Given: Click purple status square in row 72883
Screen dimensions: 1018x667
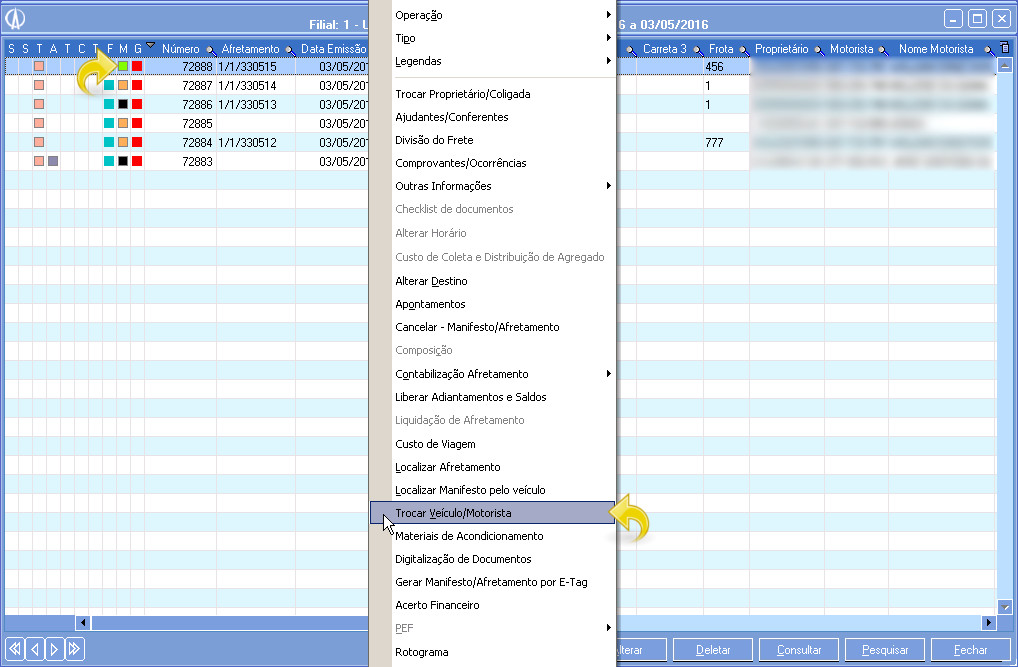Looking at the screenshot, I should [53, 160].
